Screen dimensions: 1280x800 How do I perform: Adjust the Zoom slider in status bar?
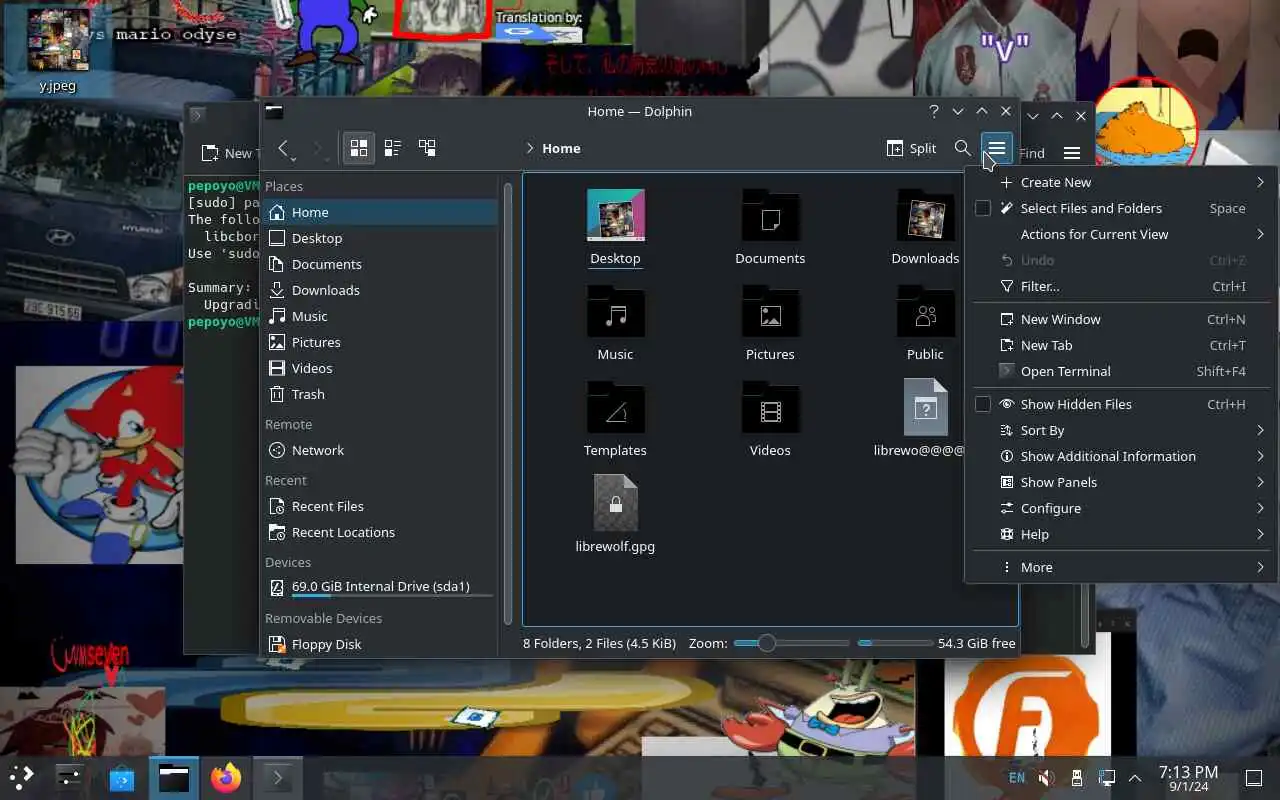791,643
